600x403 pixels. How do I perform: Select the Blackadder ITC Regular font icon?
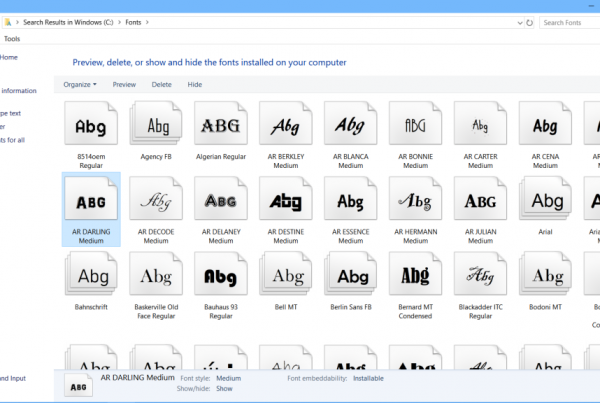(480, 273)
